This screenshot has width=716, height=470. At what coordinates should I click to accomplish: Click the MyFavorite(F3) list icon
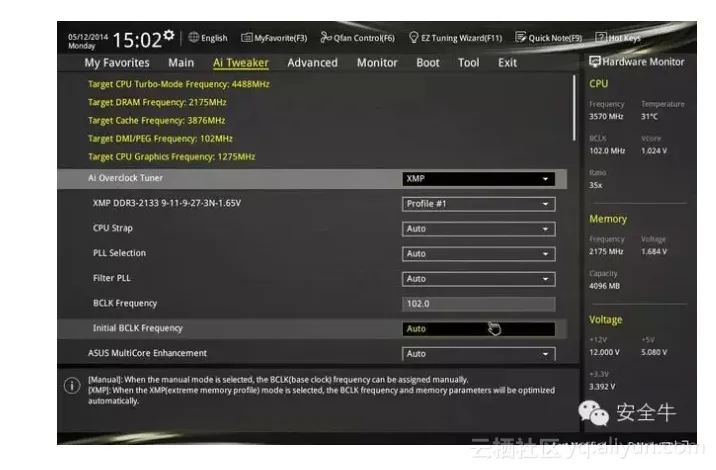tap(247, 37)
